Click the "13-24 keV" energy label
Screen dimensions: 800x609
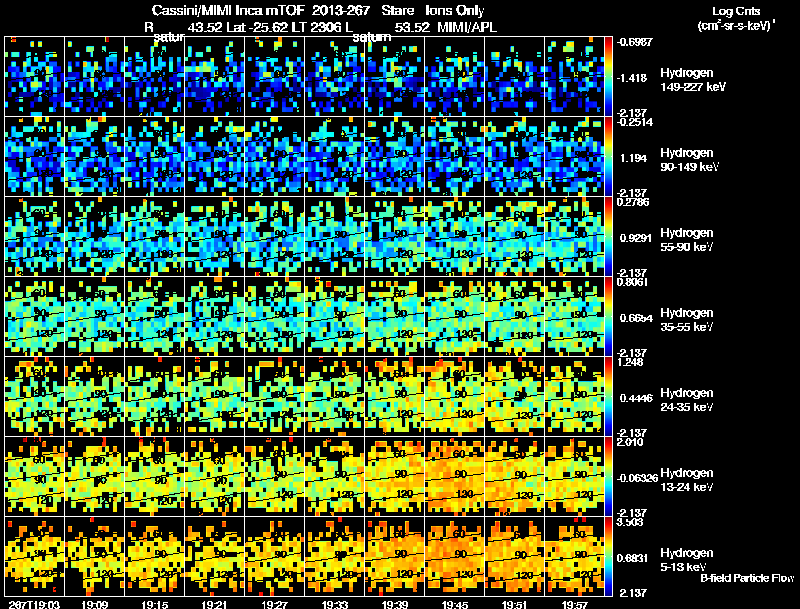[686, 487]
